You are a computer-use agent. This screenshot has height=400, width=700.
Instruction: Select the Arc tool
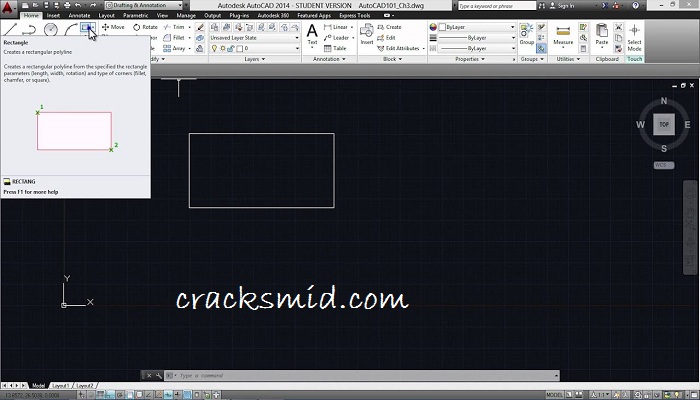tap(71, 29)
